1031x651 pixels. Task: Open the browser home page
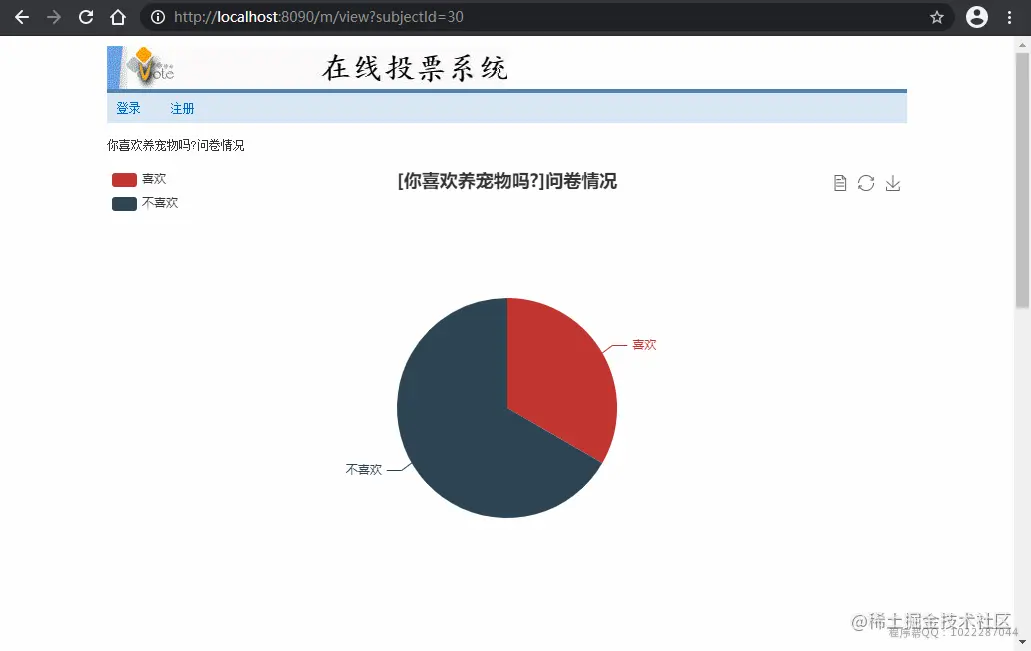pos(118,17)
